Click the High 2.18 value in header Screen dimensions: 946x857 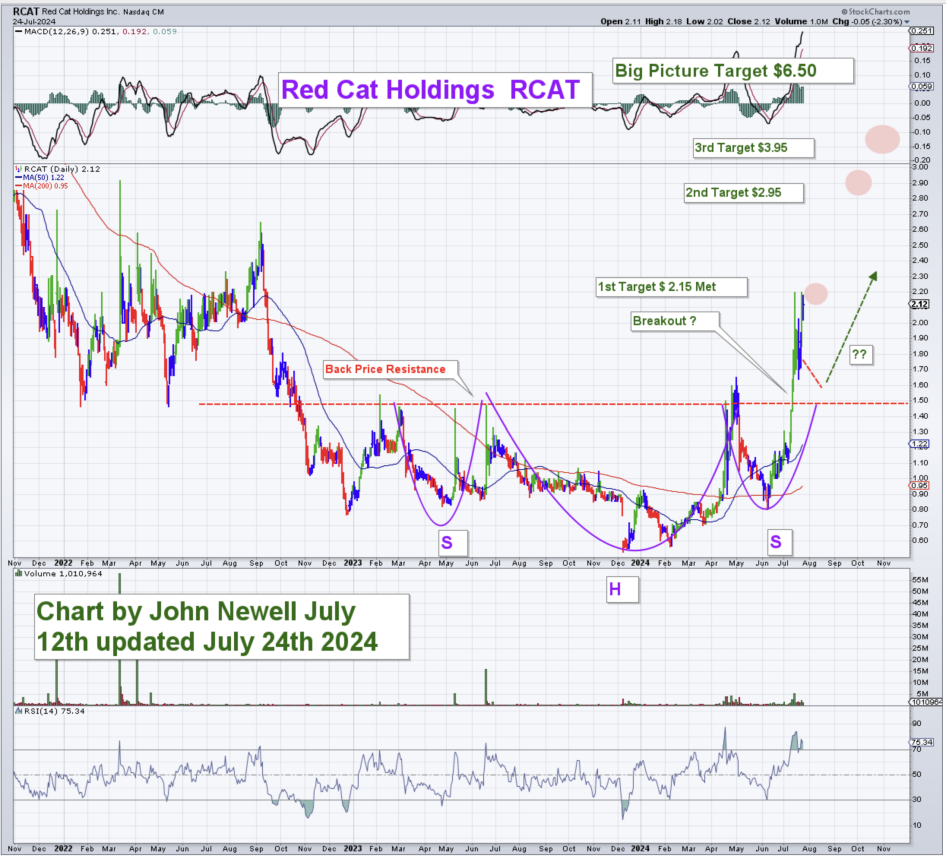[x=664, y=22]
